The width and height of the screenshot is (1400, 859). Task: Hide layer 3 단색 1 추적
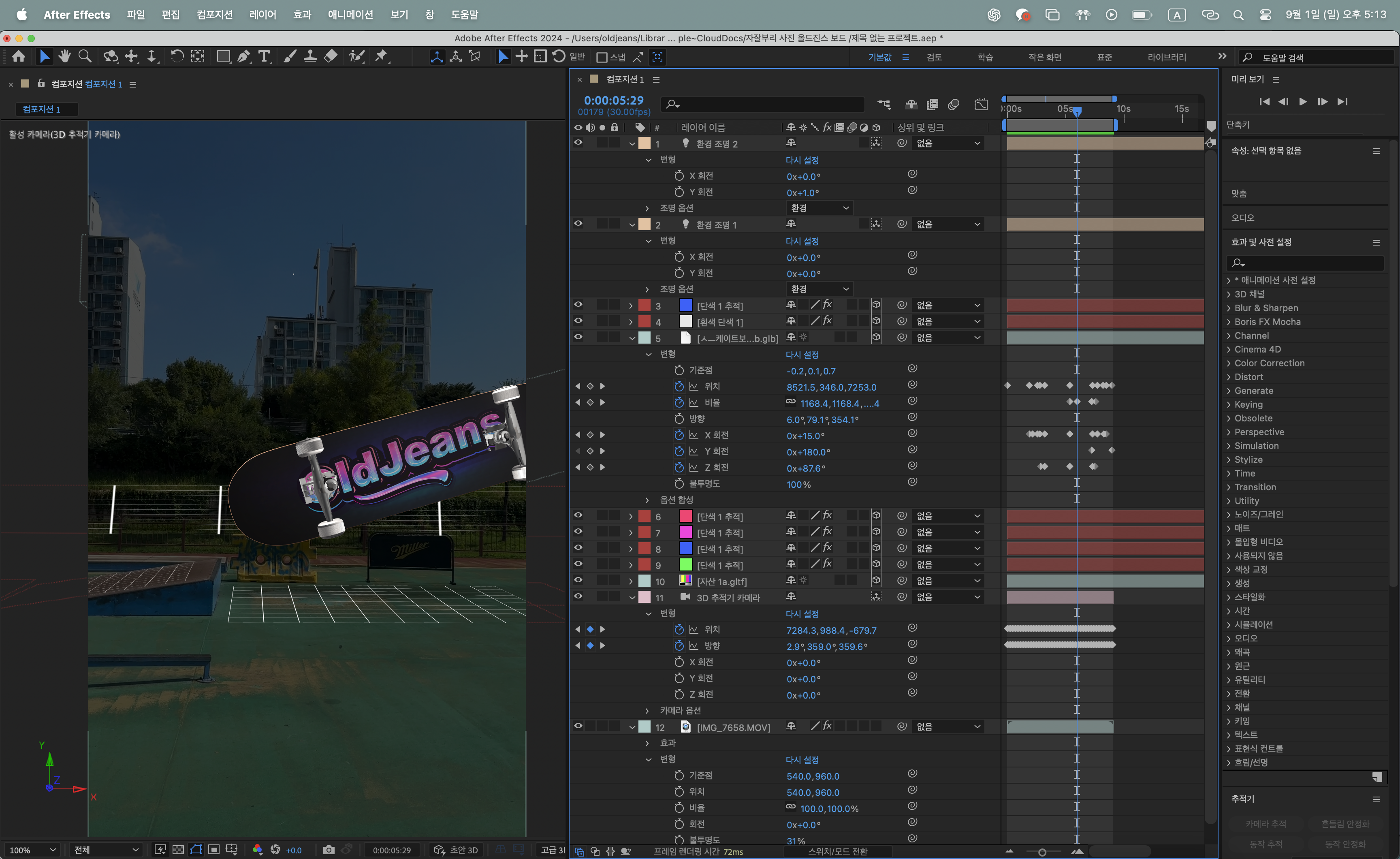[578, 305]
